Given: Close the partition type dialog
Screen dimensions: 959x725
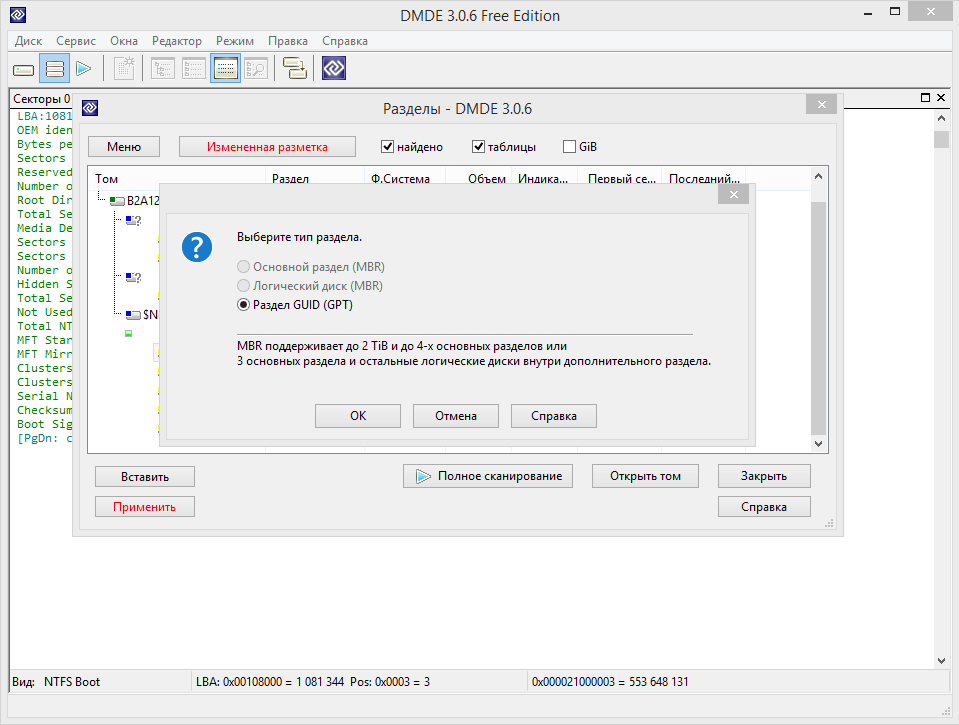Looking at the screenshot, I should point(733,195).
